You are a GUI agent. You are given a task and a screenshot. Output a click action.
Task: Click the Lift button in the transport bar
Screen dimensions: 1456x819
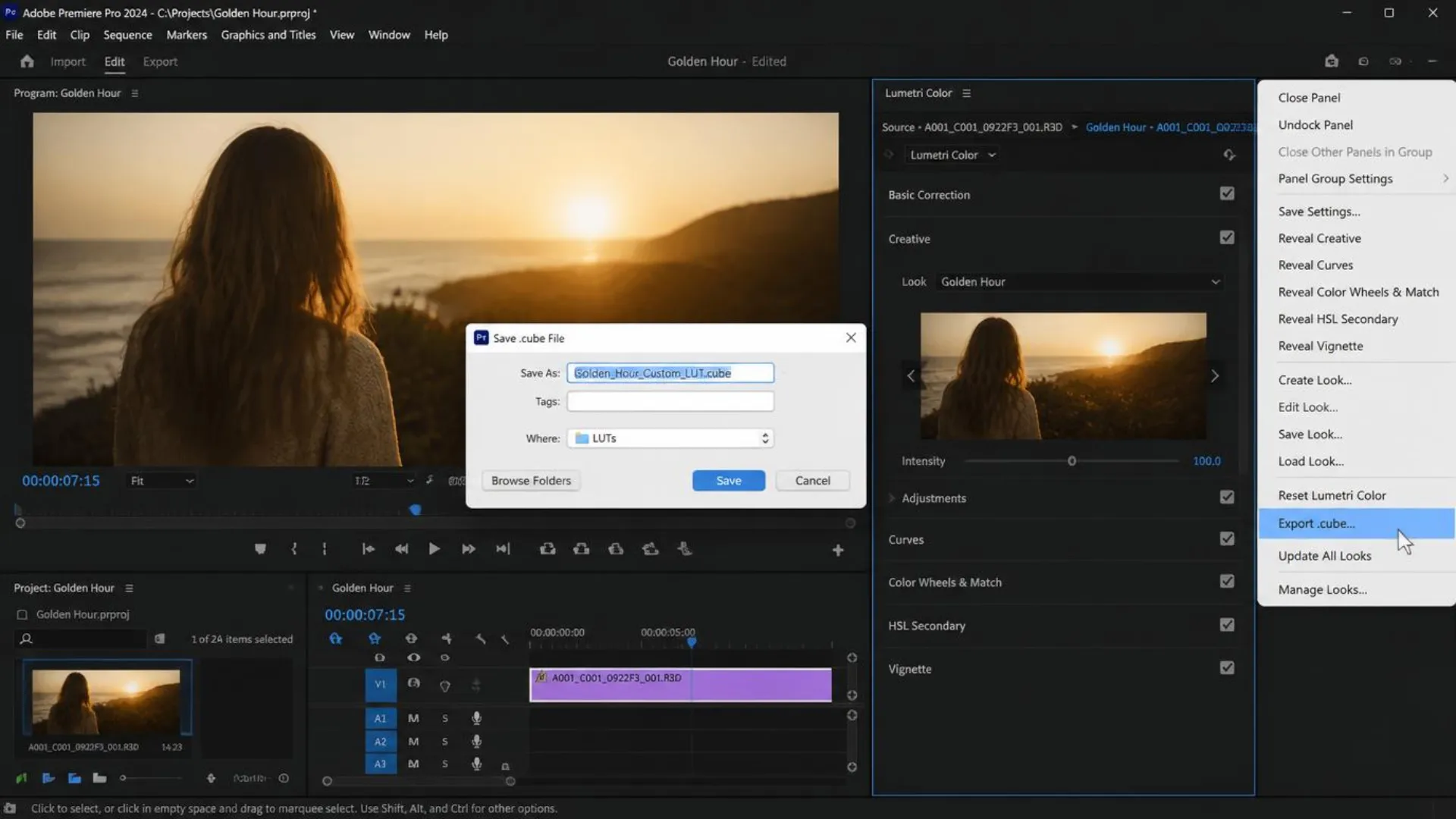[x=548, y=549]
